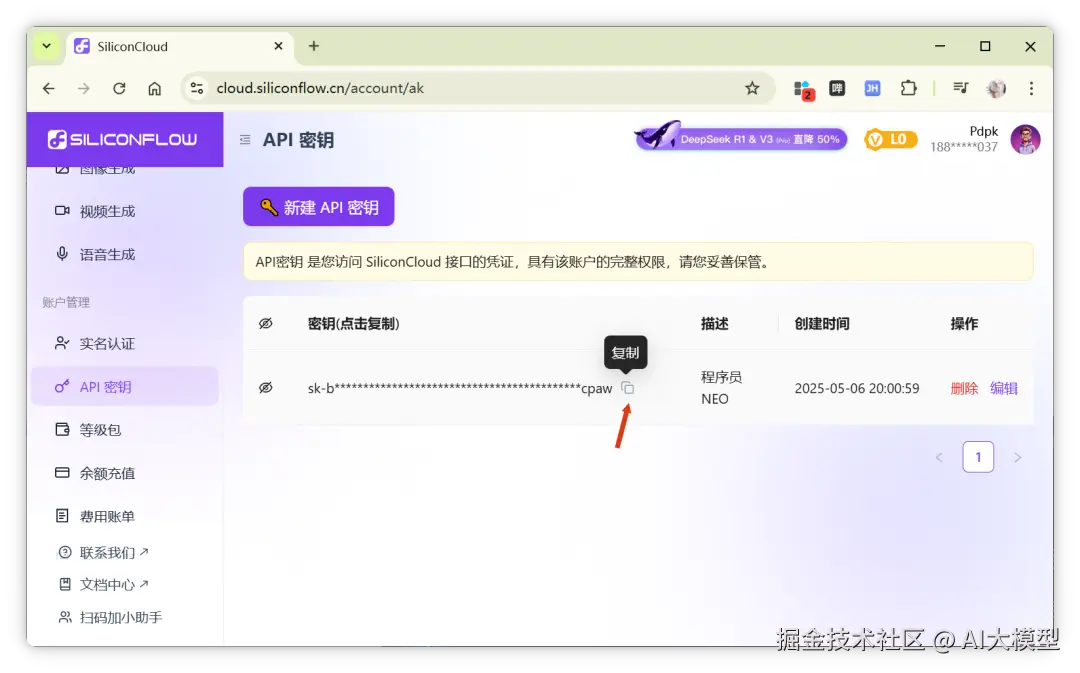The image size is (1080, 673).
Task: Click the 新建 API 密钥 button
Action: [319, 207]
